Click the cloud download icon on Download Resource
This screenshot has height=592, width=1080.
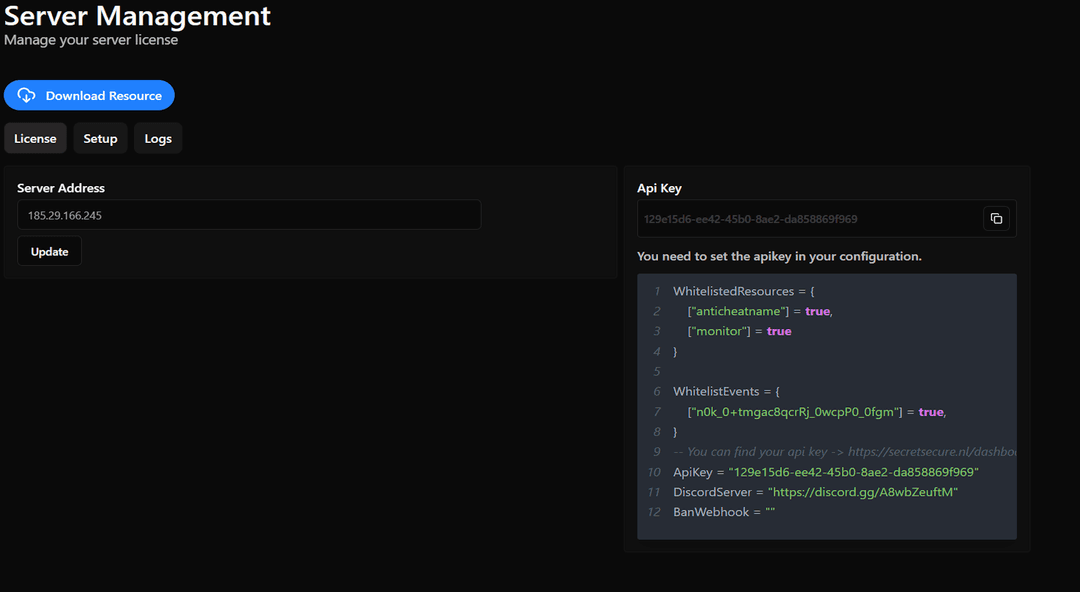click(x=25, y=95)
